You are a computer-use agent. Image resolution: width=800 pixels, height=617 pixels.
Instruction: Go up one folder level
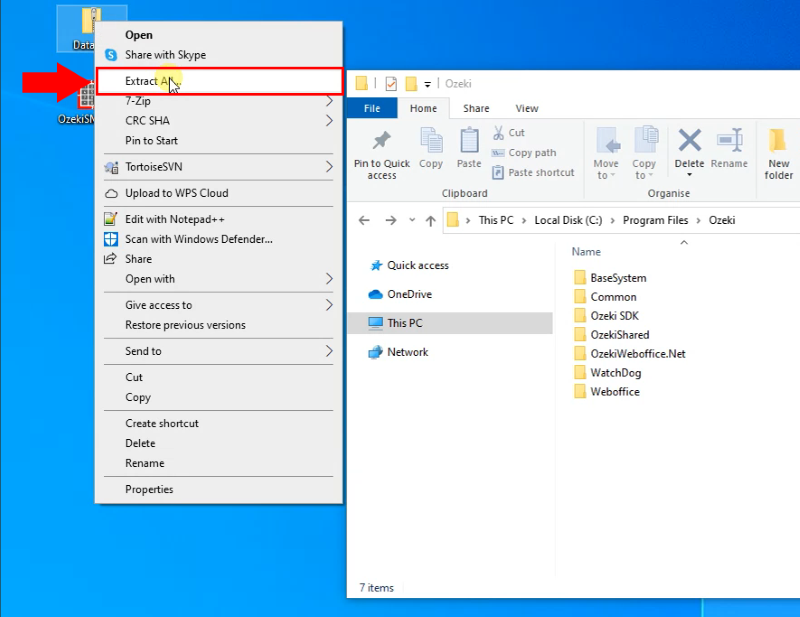[x=431, y=220]
